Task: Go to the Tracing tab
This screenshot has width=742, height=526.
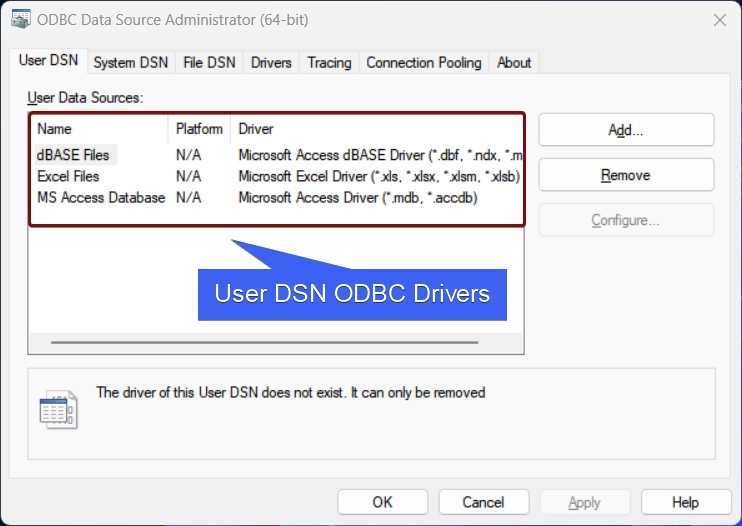Action: click(x=329, y=62)
